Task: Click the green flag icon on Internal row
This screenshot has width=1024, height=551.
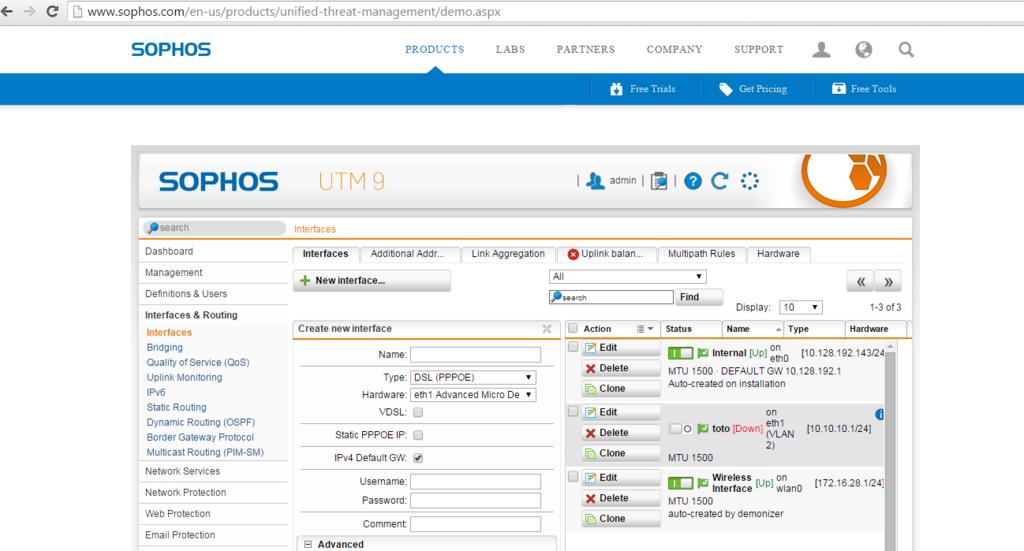Action: click(x=703, y=353)
